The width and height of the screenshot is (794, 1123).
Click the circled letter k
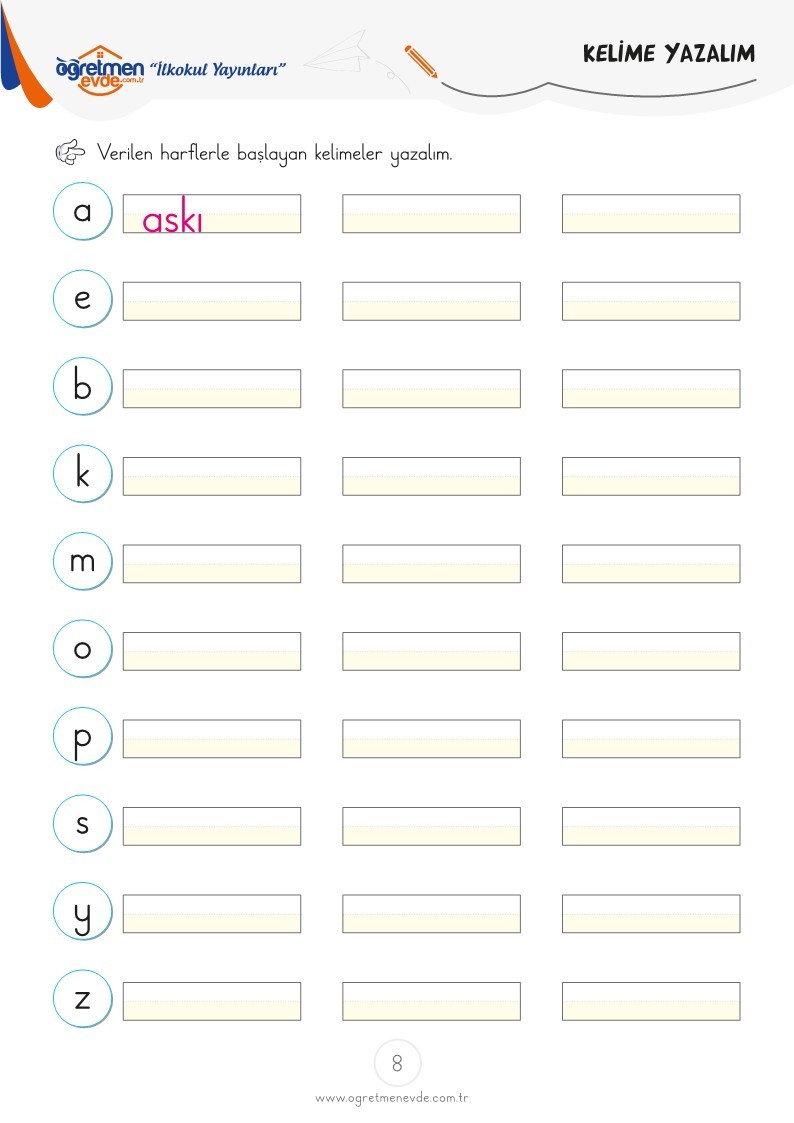pos(82,473)
